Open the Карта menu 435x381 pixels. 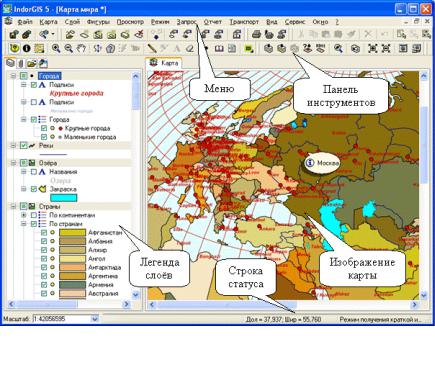[x=48, y=22]
